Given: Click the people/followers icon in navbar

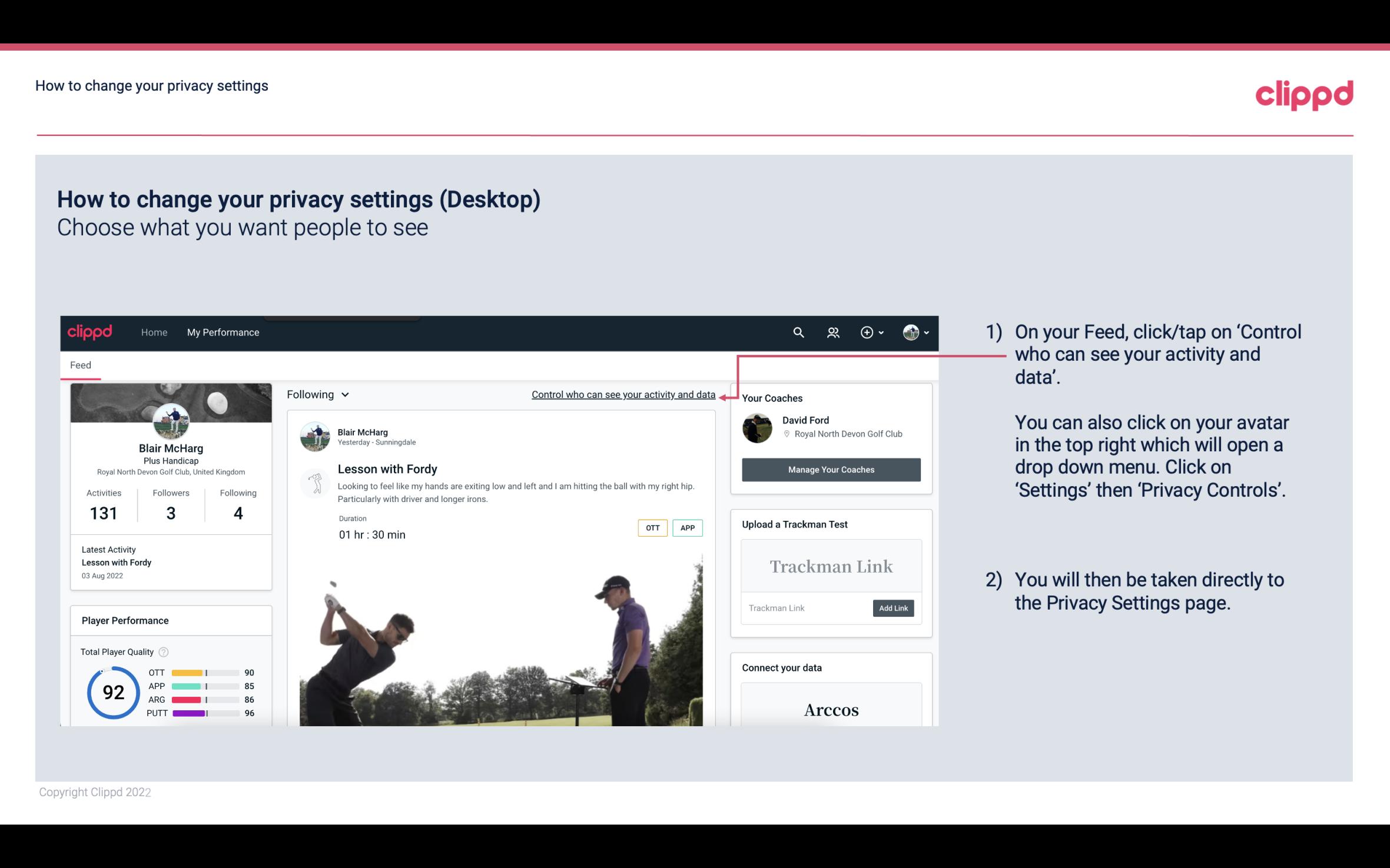Looking at the screenshot, I should pyautogui.click(x=832, y=332).
